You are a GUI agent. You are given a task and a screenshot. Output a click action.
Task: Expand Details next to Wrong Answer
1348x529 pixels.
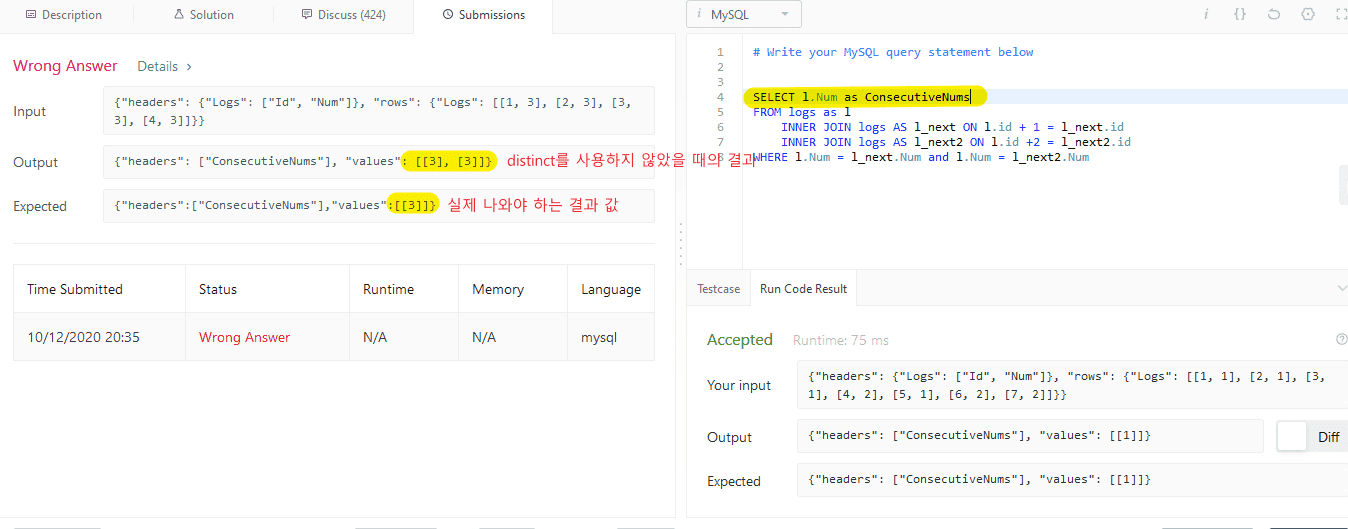(x=164, y=66)
